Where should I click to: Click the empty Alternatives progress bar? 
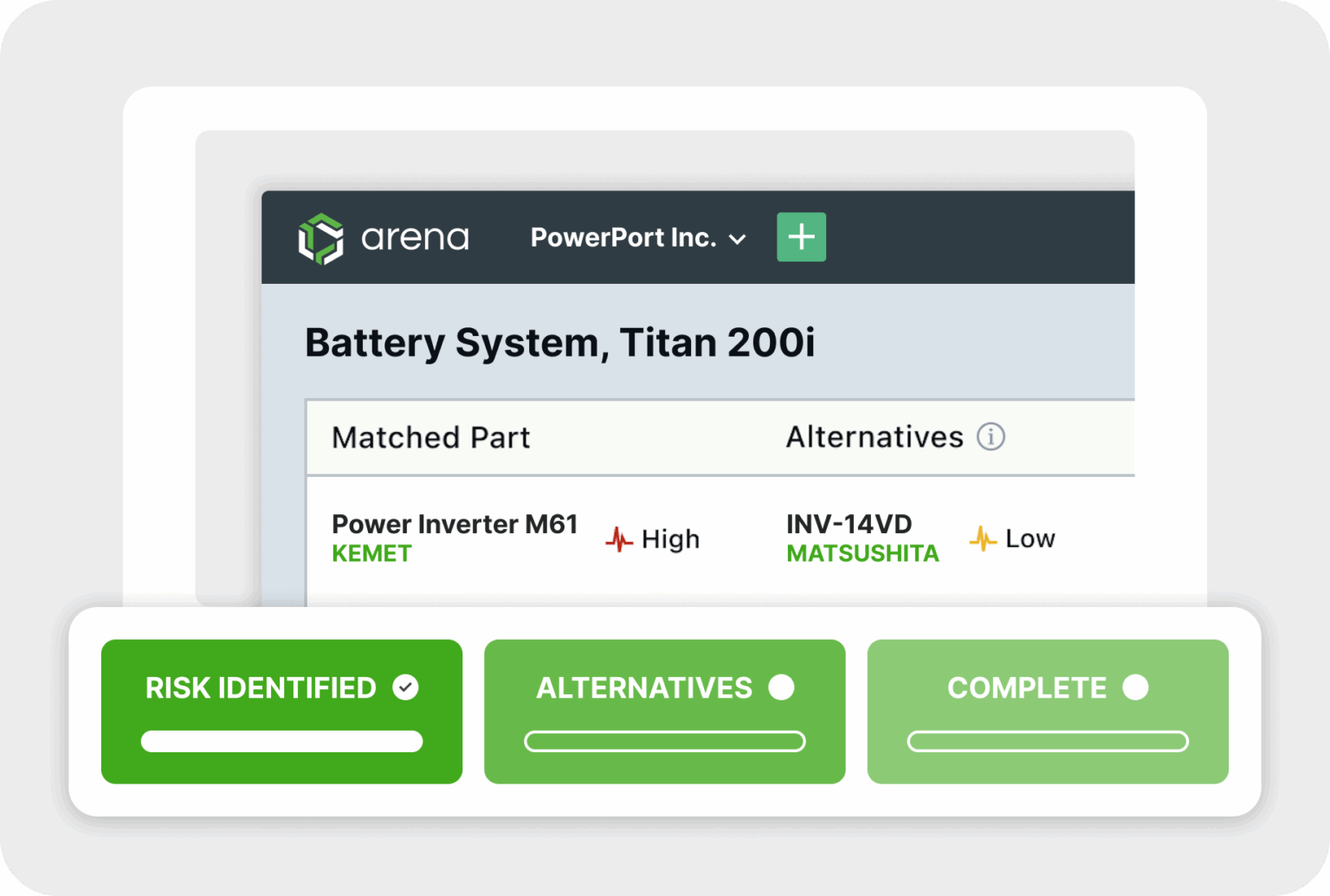click(x=664, y=742)
